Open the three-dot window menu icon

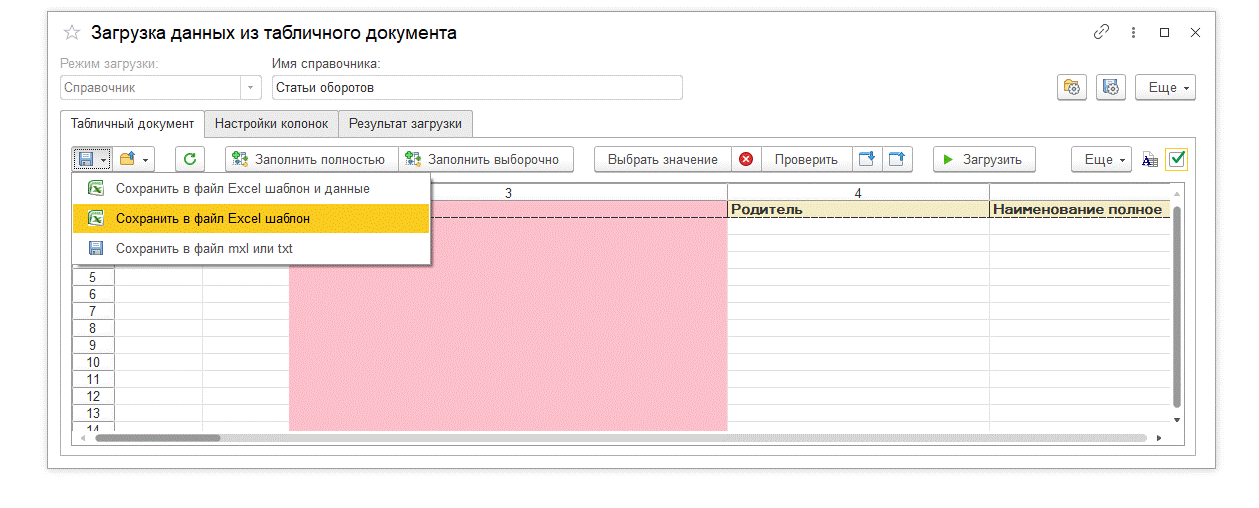click(x=1133, y=32)
